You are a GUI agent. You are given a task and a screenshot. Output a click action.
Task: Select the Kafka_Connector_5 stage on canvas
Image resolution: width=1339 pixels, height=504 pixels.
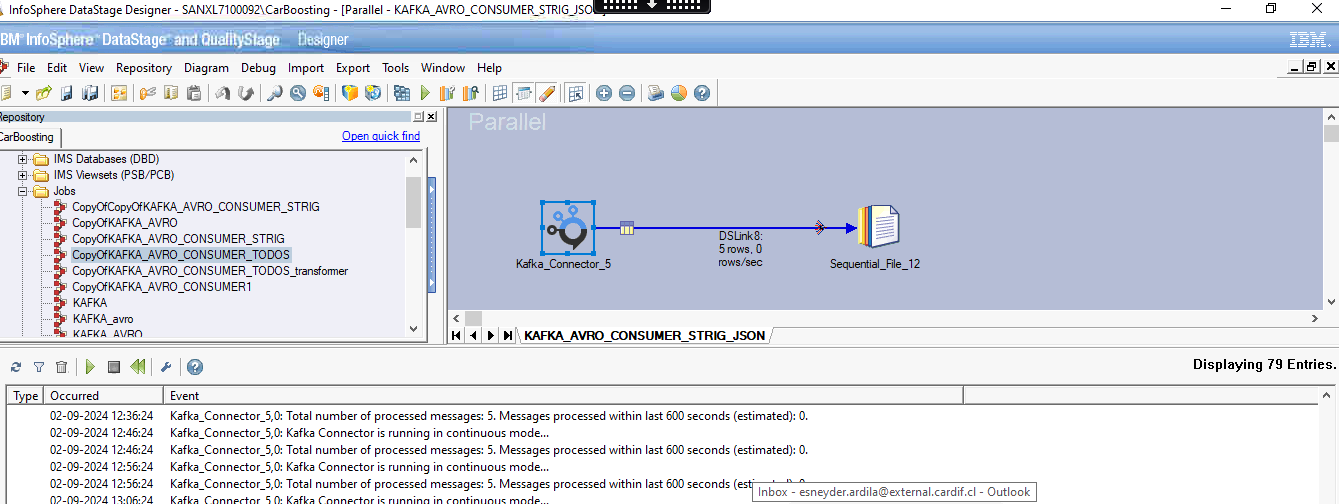568,228
